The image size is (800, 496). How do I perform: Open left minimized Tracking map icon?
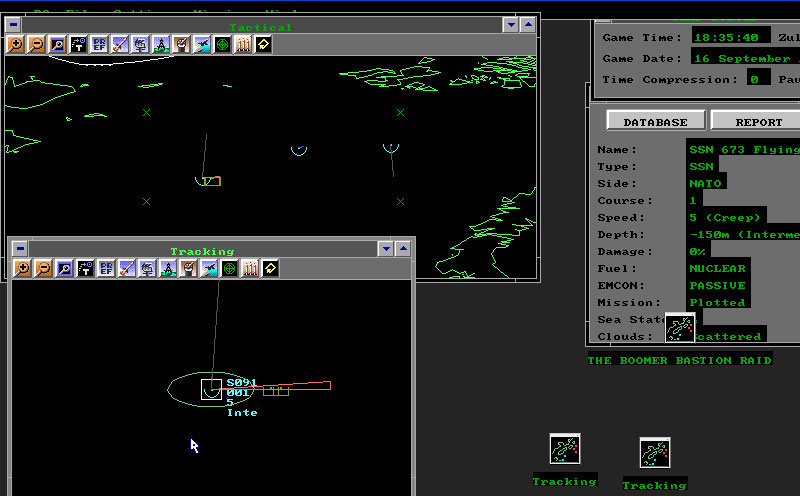point(565,449)
